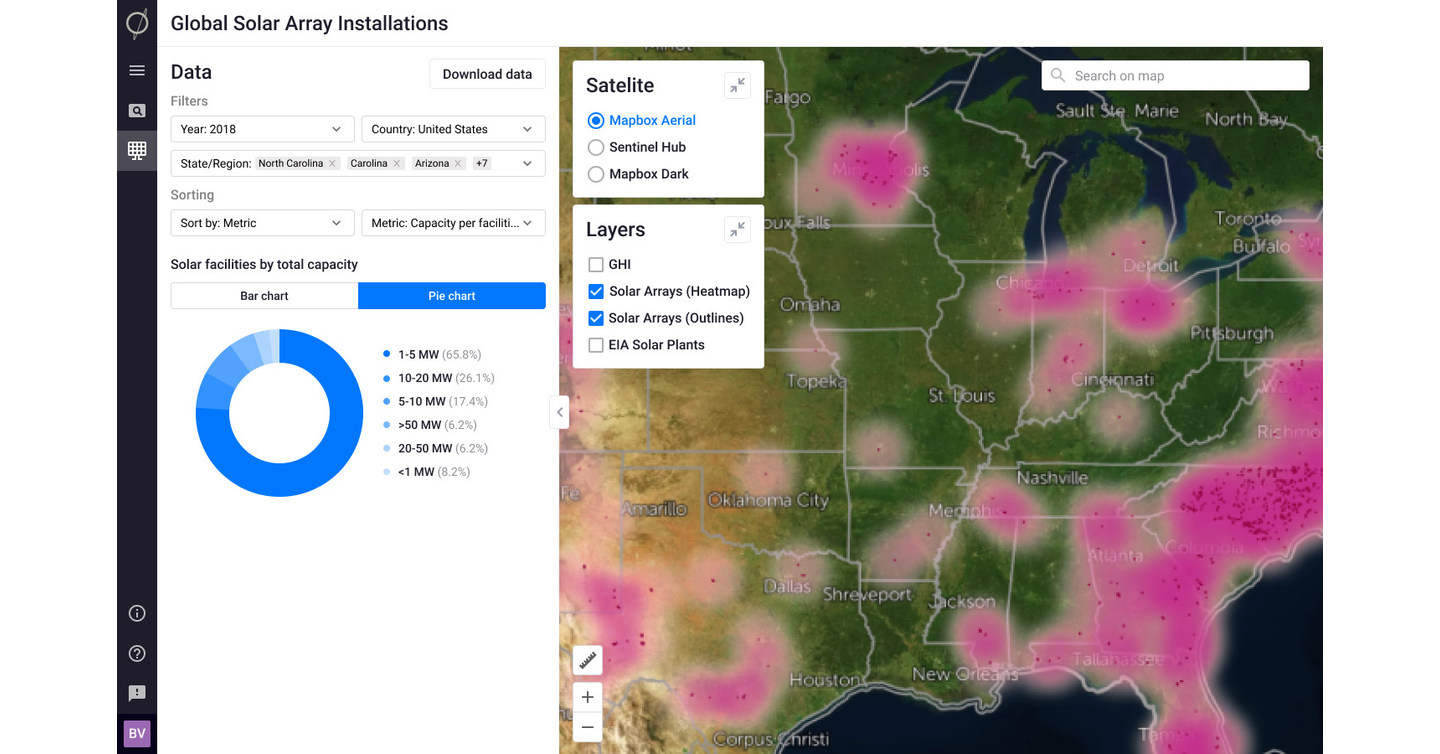Click the Download data button
This screenshot has width=1440, height=754.
(487, 74)
